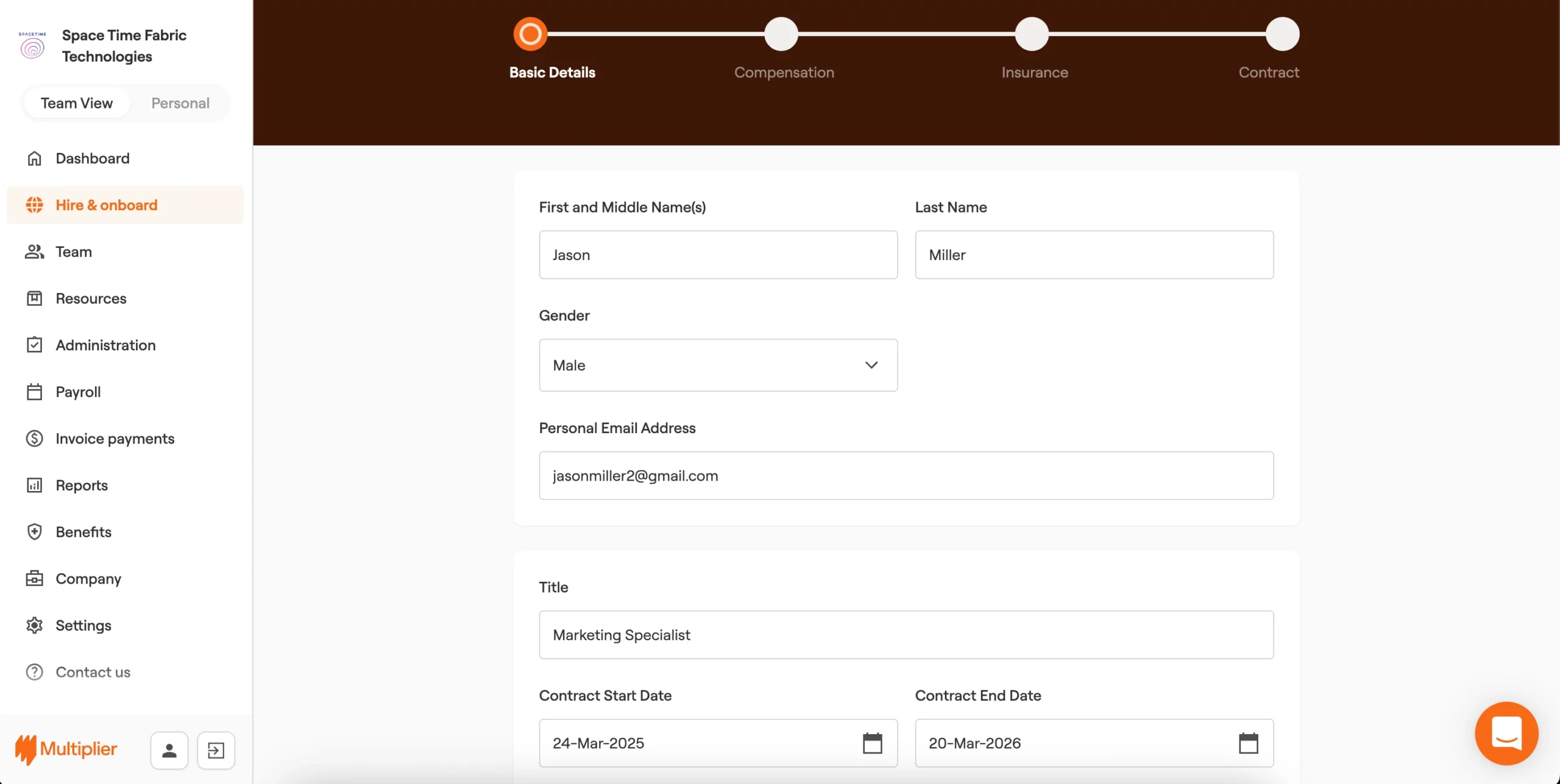Open Contract Start Date calendar picker

[x=873, y=743]
